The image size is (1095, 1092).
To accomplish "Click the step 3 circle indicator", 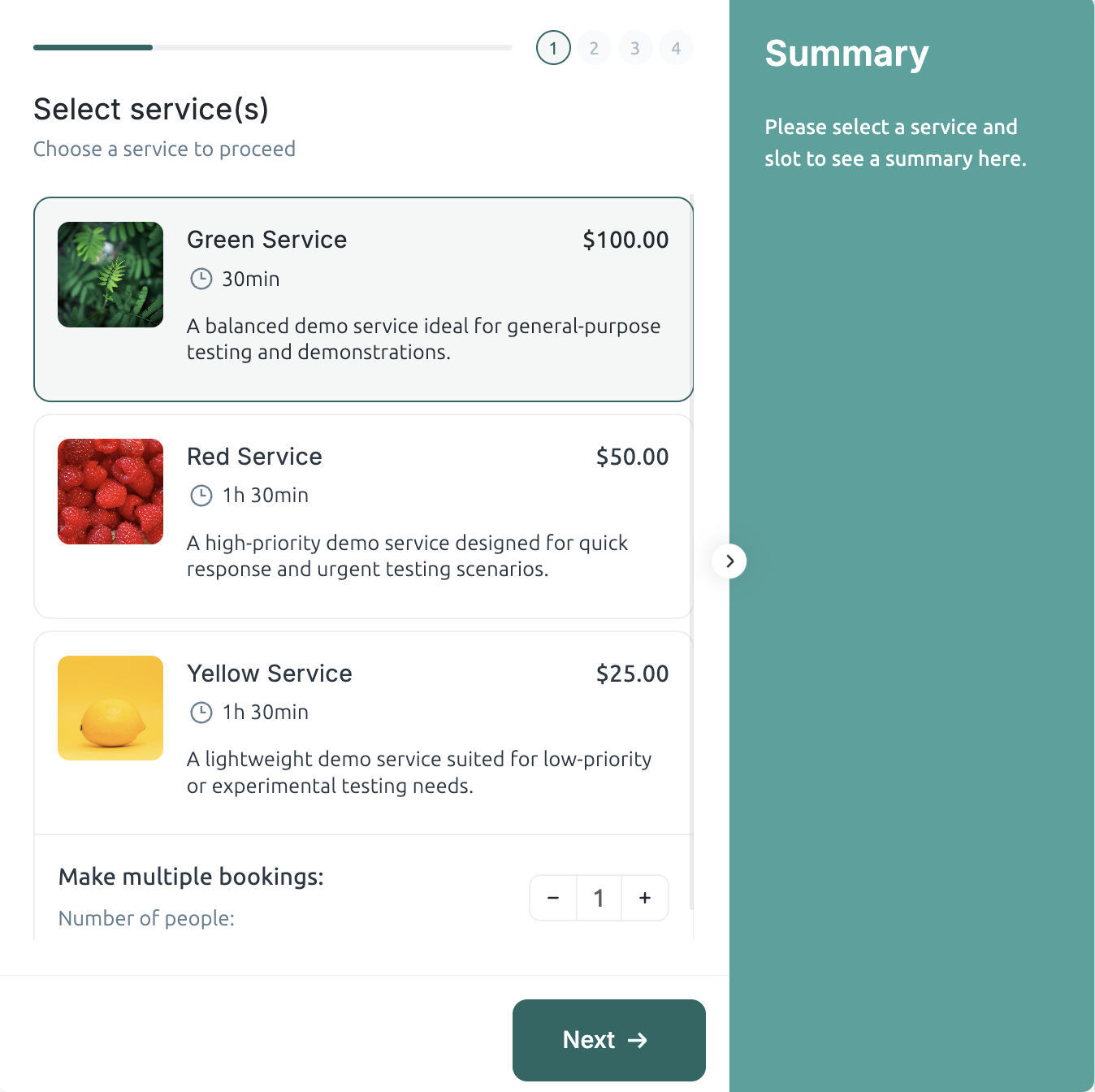I will click(635, 47).
